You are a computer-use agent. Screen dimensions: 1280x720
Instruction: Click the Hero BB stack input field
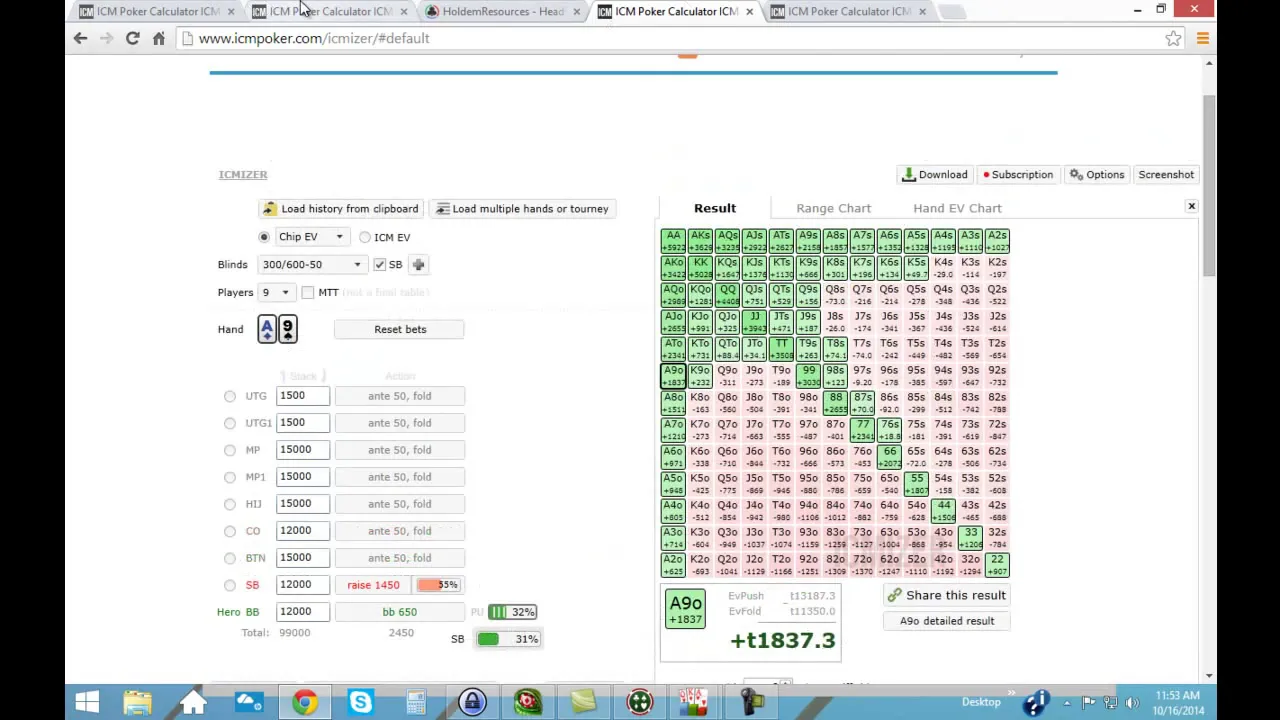[302, 612]
